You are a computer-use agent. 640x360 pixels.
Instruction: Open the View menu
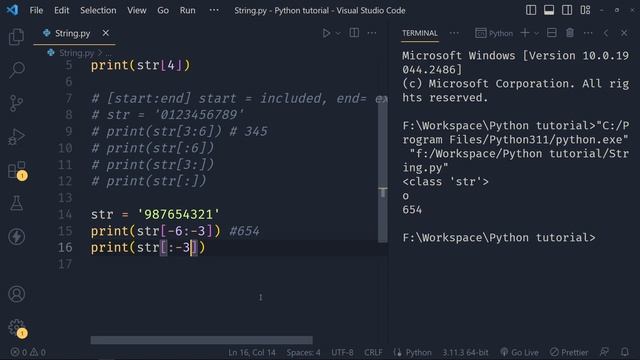tap(137, 10)
